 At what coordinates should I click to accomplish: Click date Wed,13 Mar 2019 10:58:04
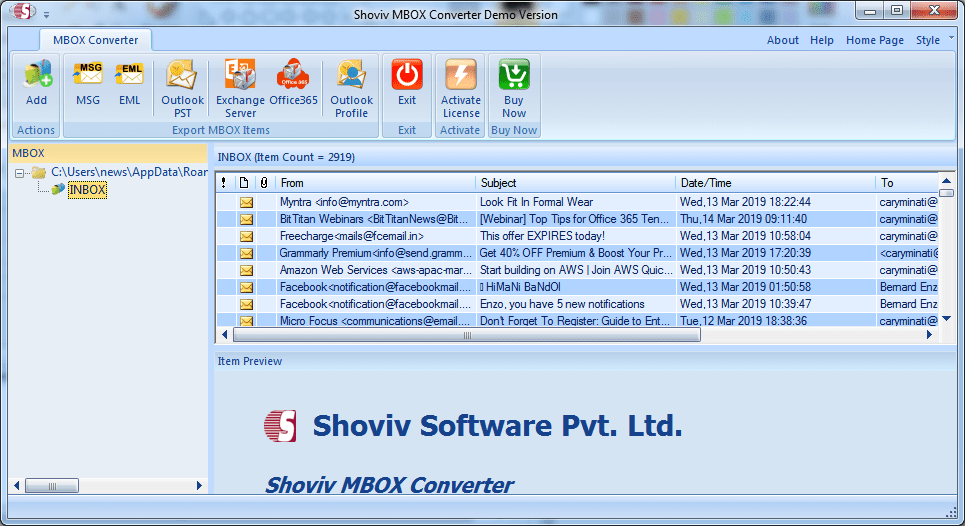pyautogui.click(x=745, y=236)
